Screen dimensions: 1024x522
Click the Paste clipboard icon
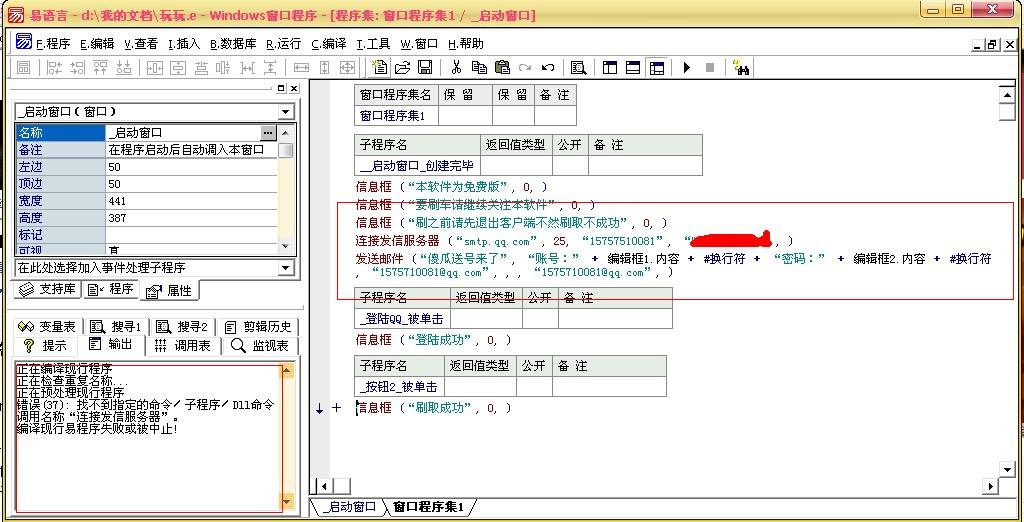[x=502, y=67]
